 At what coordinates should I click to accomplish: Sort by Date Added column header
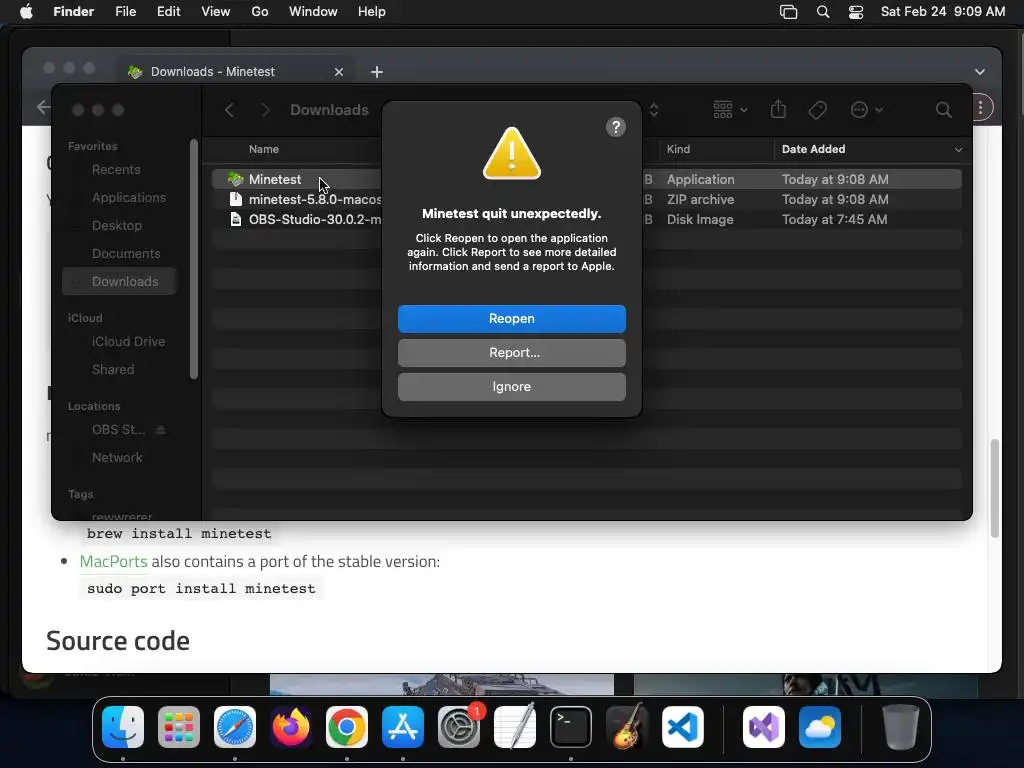(x=813, y=149)
